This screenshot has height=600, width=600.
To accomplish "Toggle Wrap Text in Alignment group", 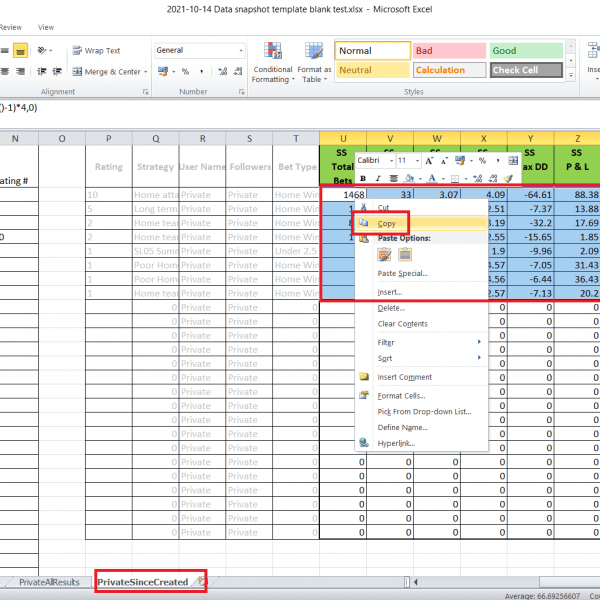I will coord(96,50).
